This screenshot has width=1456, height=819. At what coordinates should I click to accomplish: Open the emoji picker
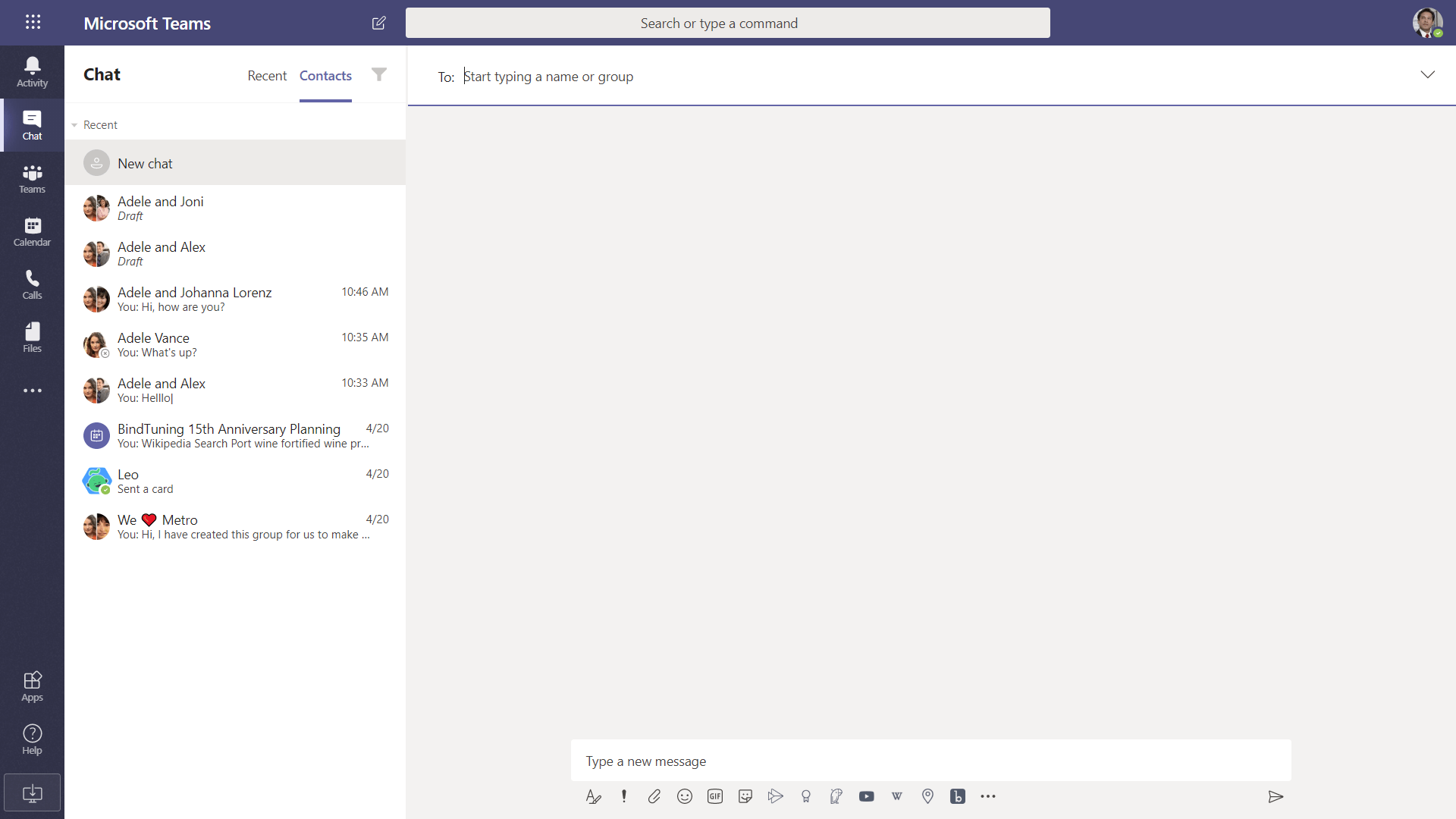(684, 796)
